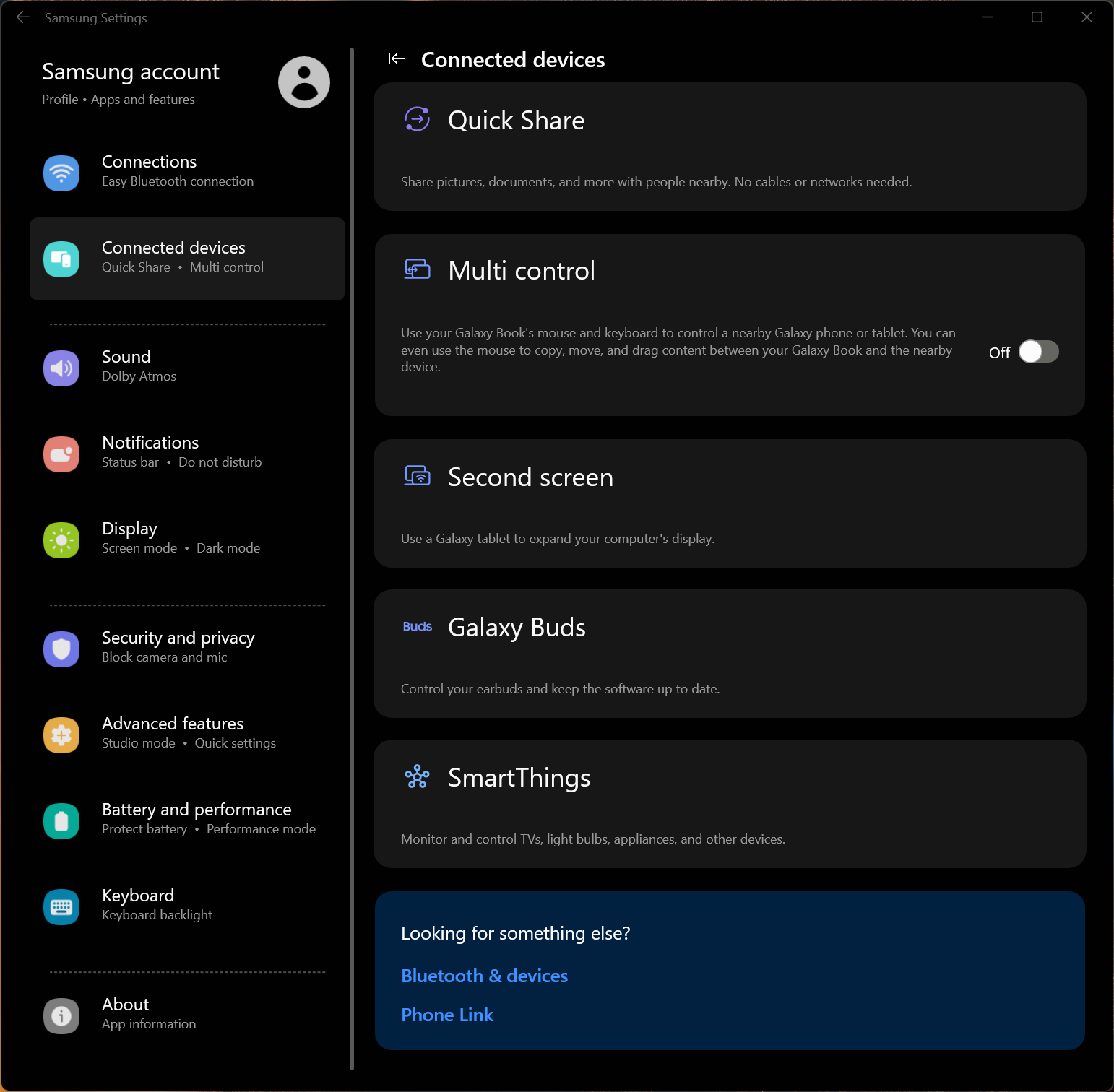Click the Samsung account profile avatar
This screenshot has width=1114, height=1092.
pyautogui.click(x=304, y=82)
